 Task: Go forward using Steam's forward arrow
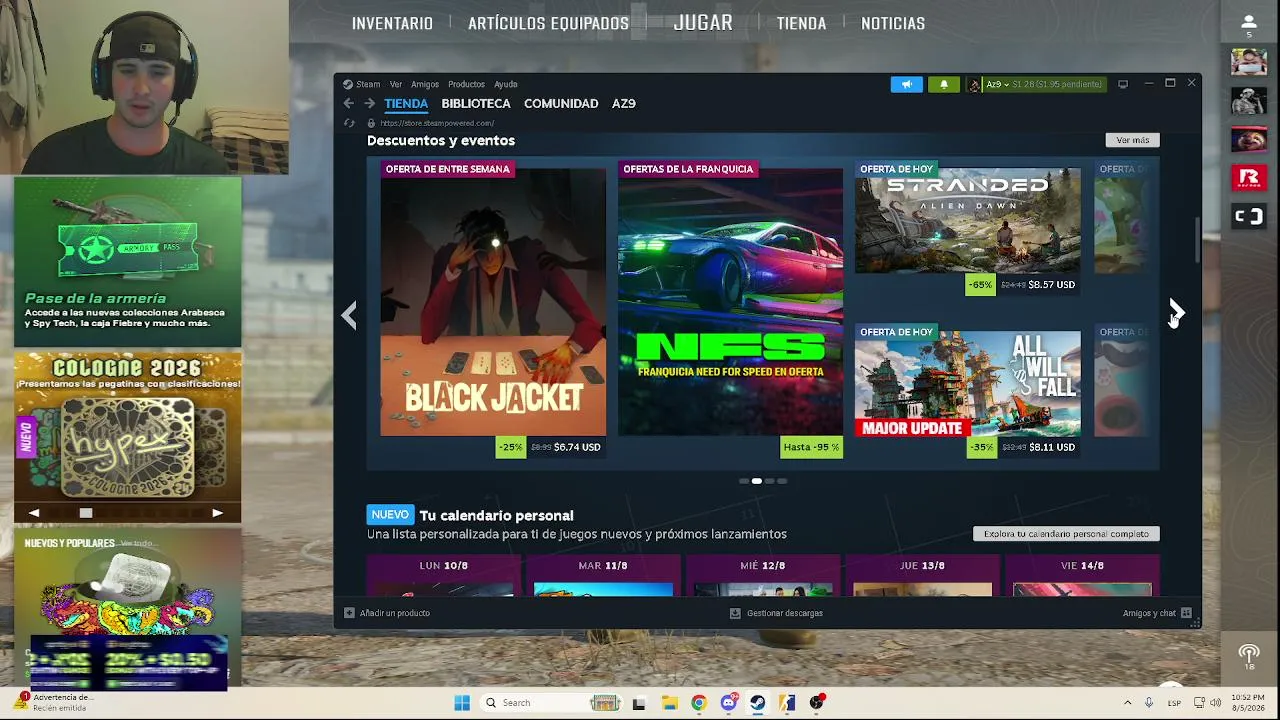[369, 103]
